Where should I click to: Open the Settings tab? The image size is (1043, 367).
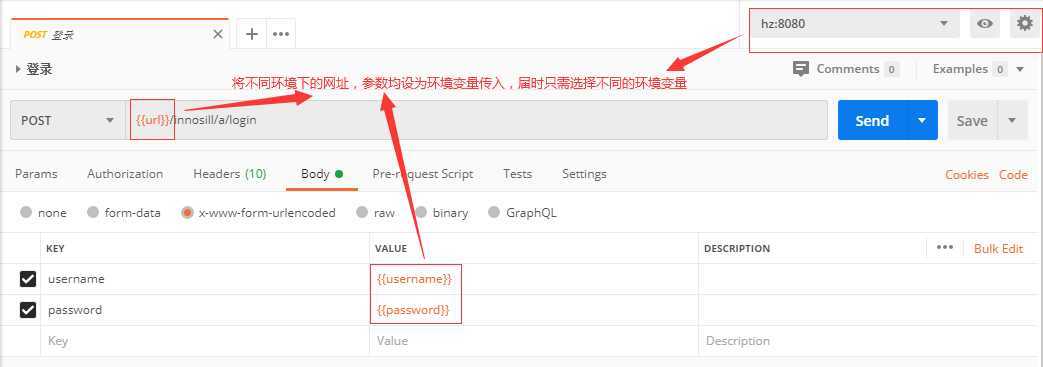(584, 174)
